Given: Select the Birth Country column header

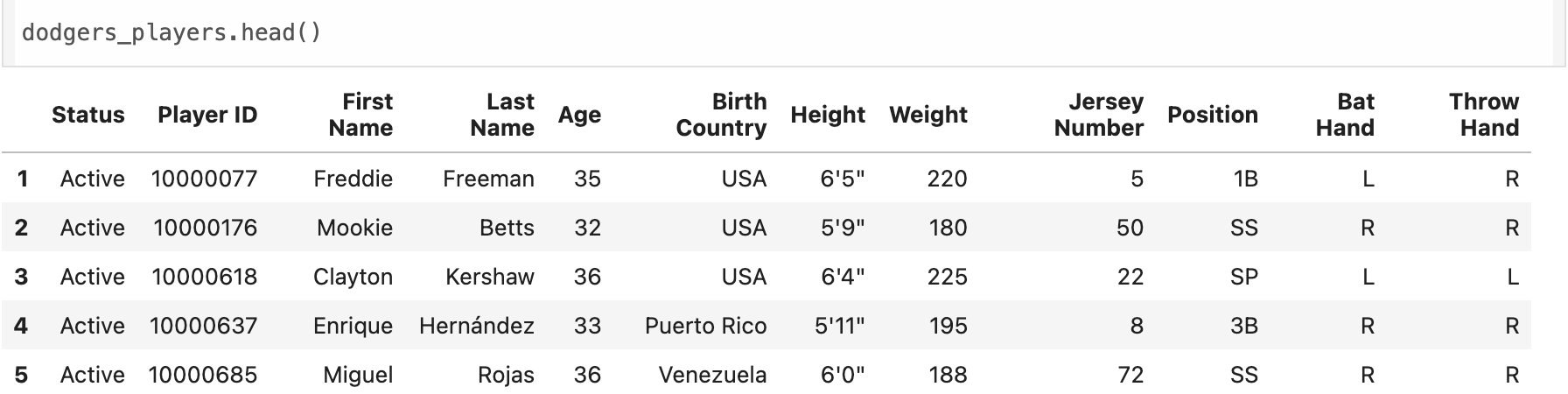Looking at the screenshot, I should pos(721,115).
